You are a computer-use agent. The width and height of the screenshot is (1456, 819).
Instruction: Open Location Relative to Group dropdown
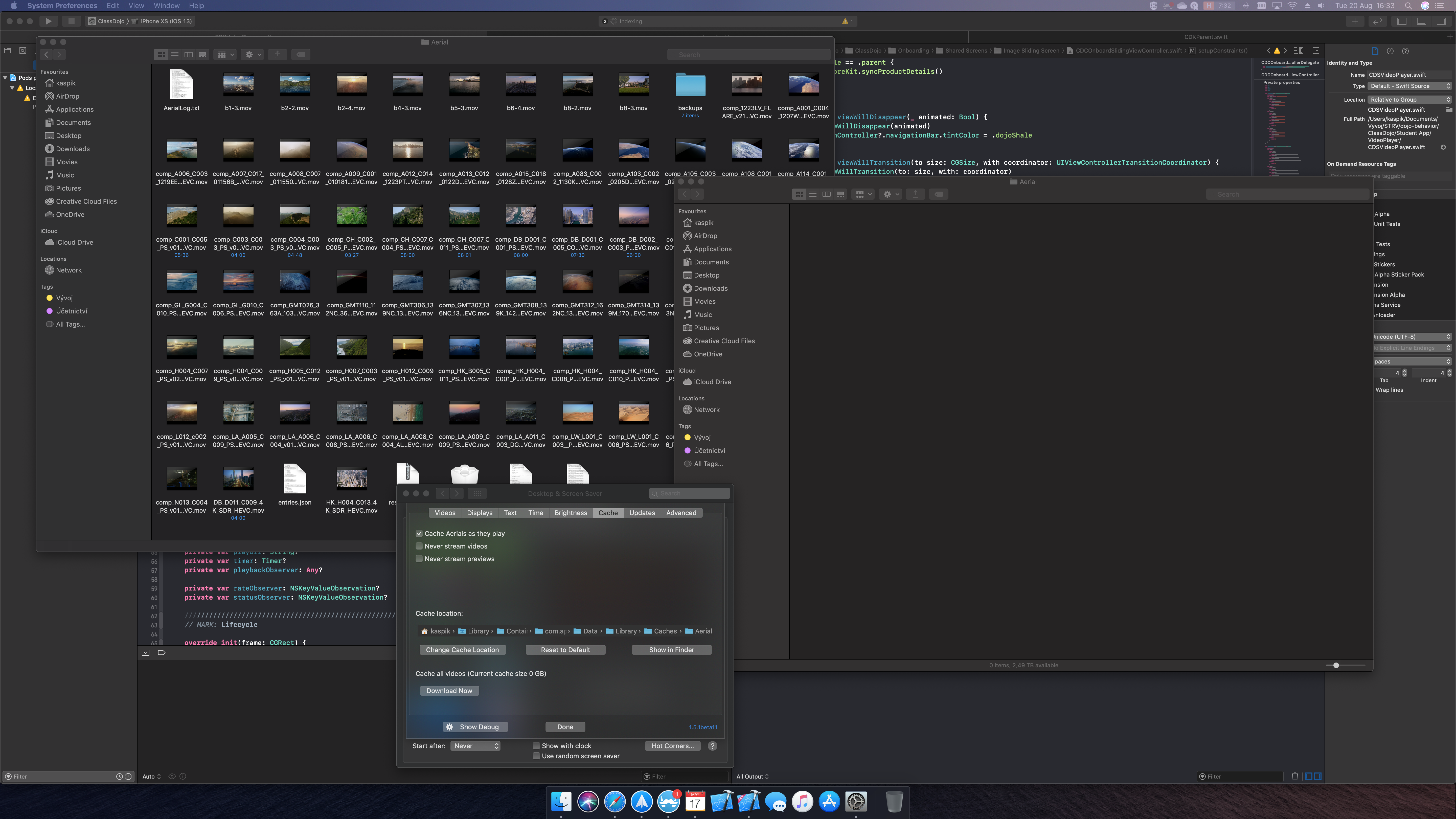[x=1410, y=100]
